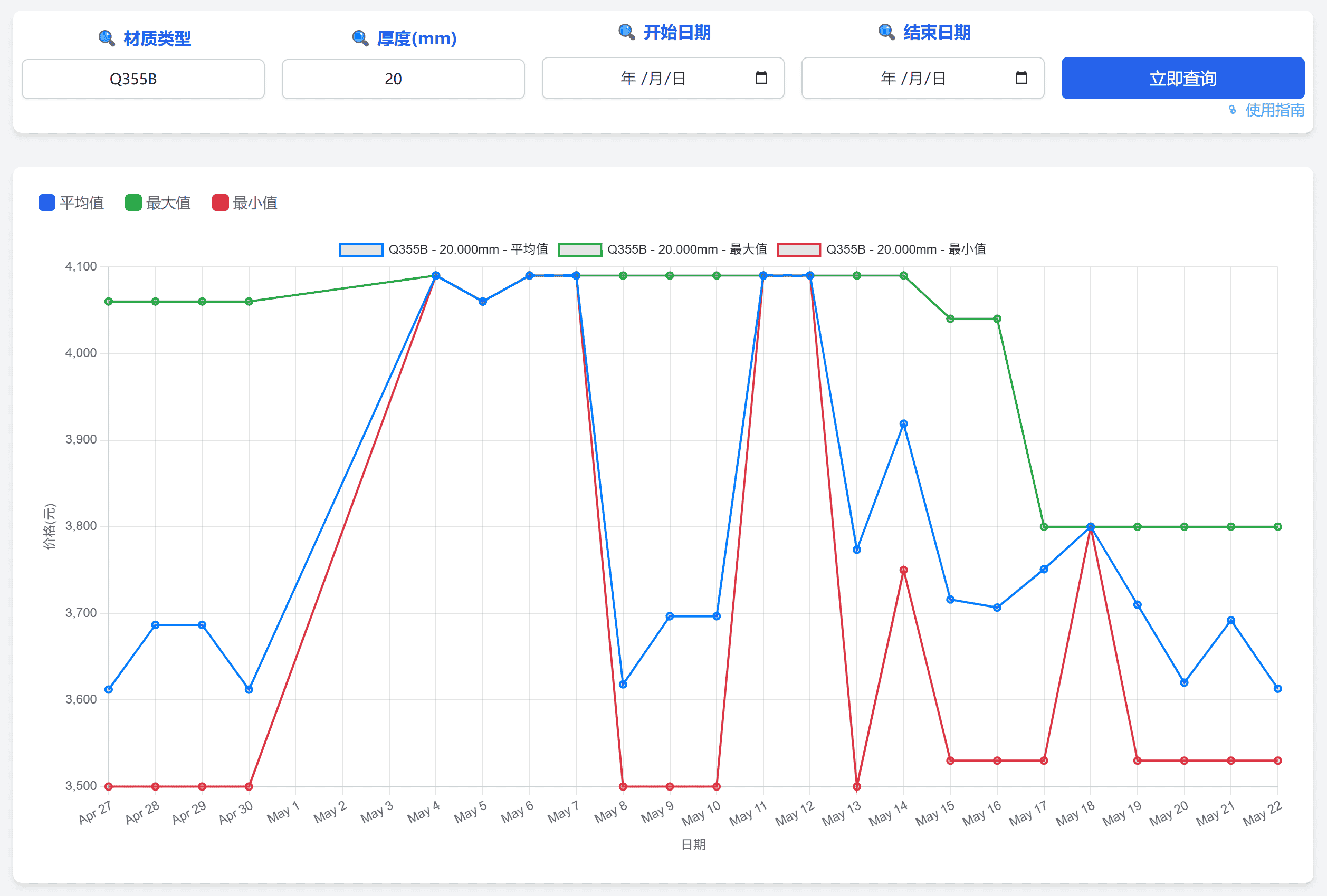Click the average data point on May 8
The height and width of the screenshot is (896, 1327).
click(x=623, y=685)
